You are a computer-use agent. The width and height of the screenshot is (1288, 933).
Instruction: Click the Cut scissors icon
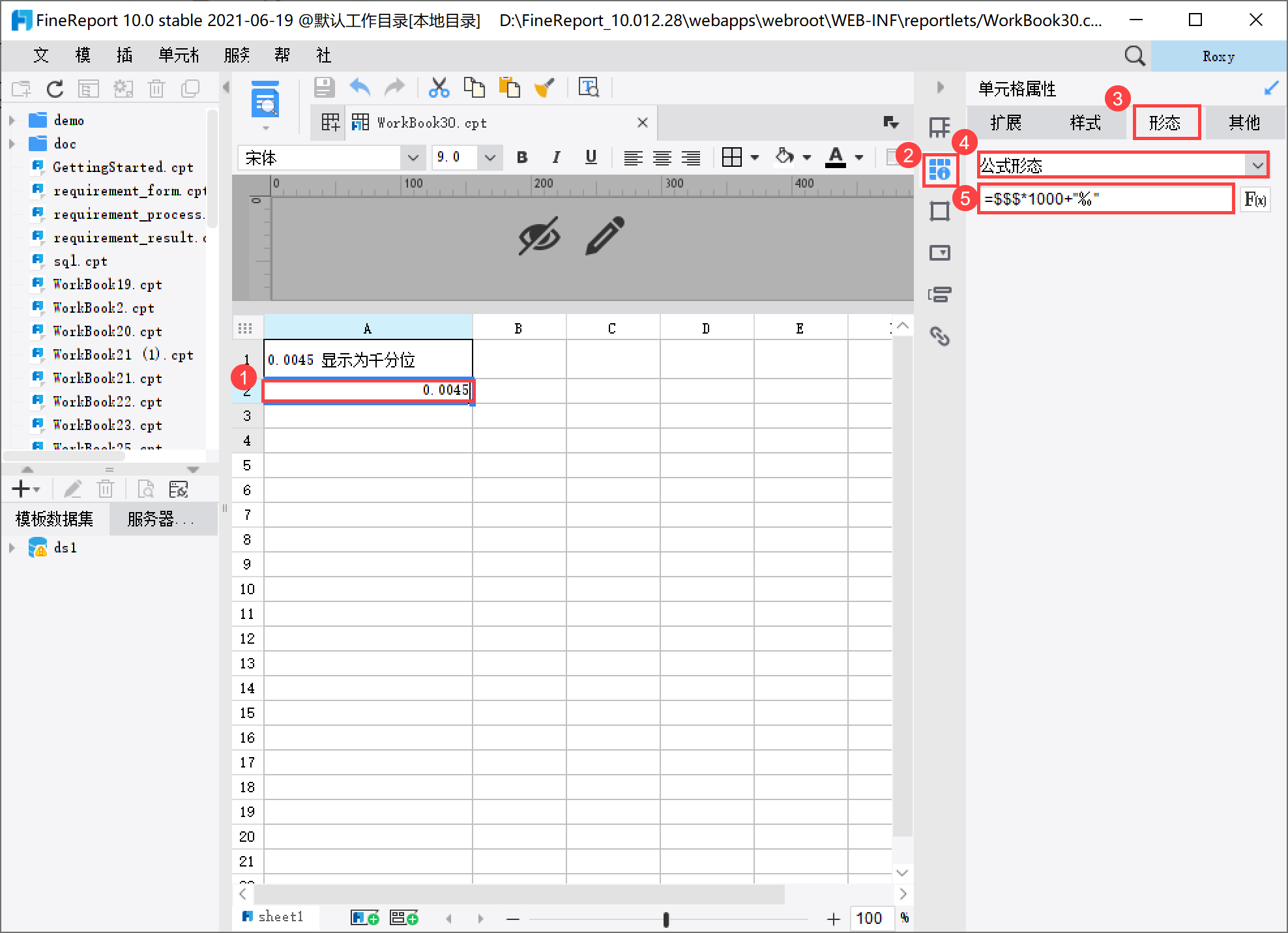[439, 87]
